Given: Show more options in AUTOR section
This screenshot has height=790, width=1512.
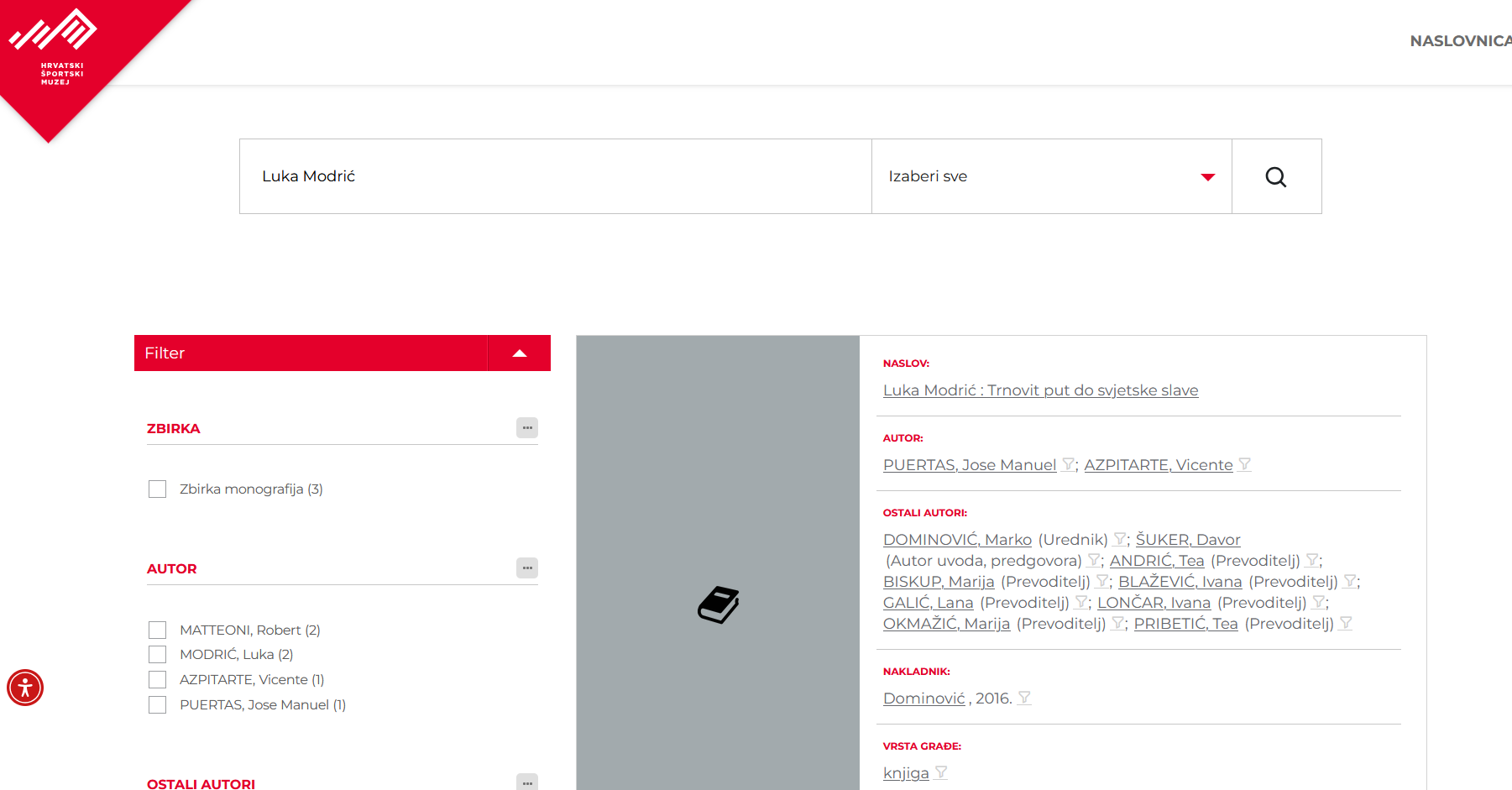Looking at the screenshot, I should (x=526, y=568).
